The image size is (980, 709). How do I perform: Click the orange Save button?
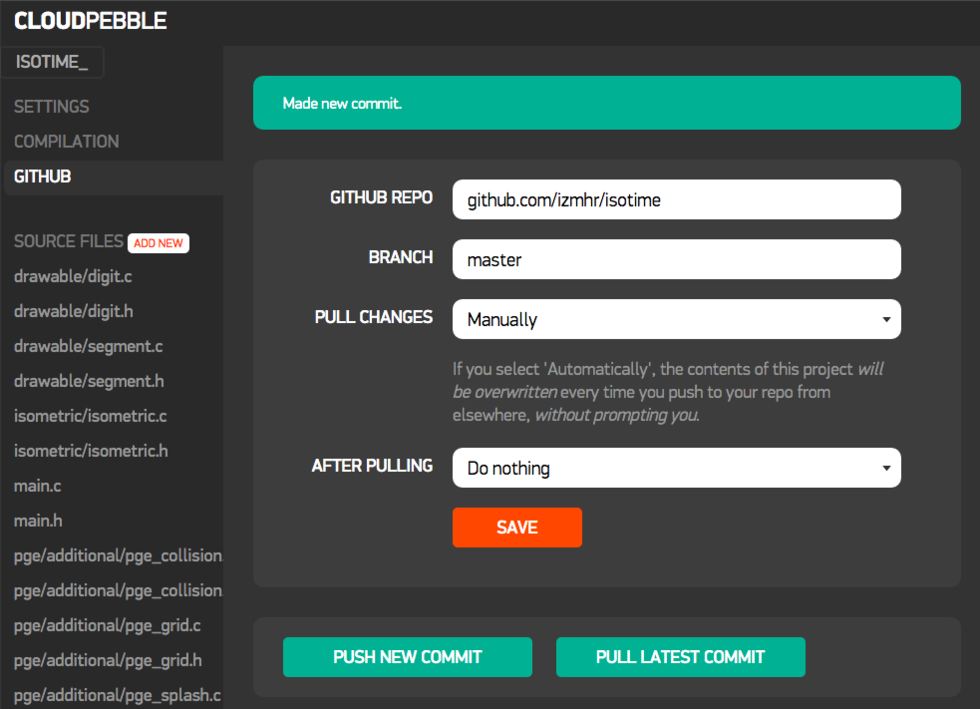coord(517,527)
